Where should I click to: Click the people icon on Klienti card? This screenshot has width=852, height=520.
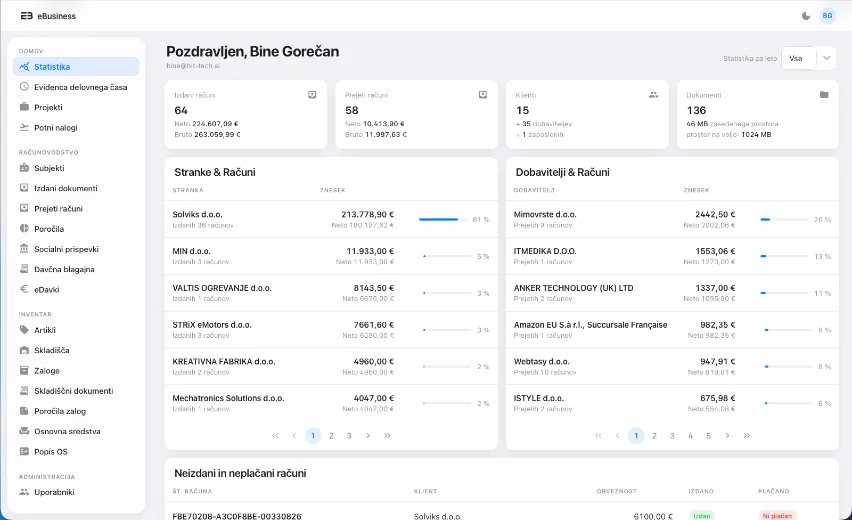[654, 95]
